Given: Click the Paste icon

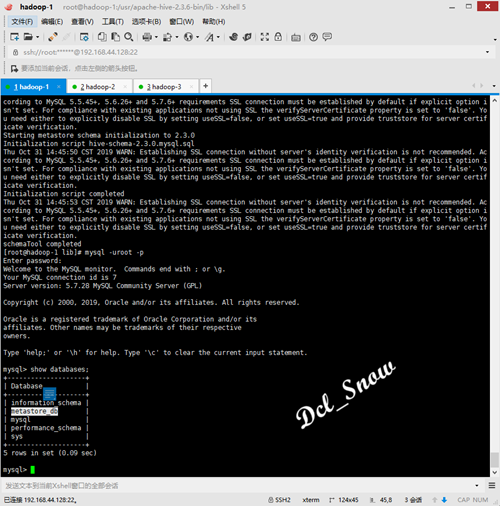Looking at the screenshot, I should coord(115,37).
